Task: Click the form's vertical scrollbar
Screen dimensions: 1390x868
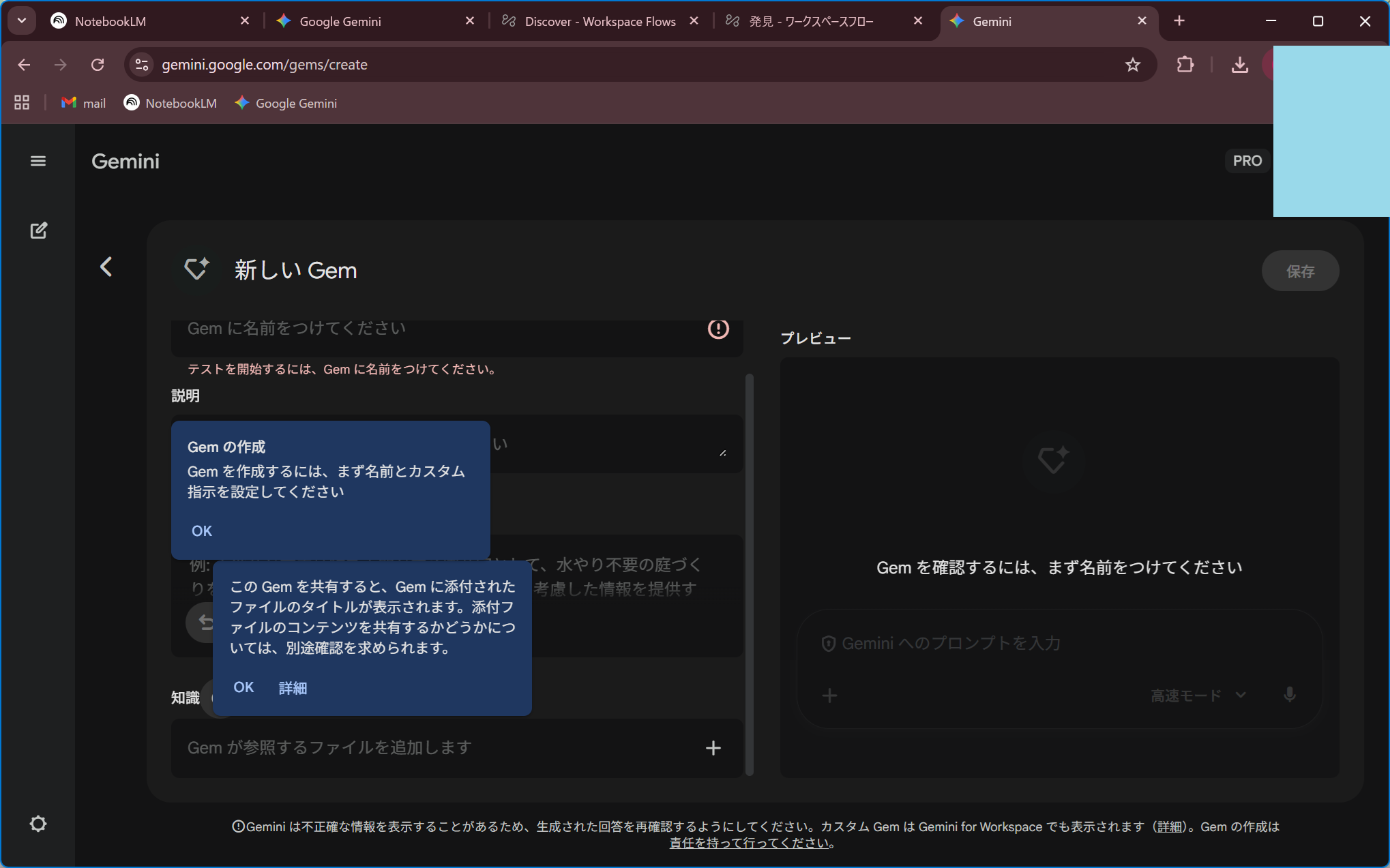Action: [x=750, y=573]
